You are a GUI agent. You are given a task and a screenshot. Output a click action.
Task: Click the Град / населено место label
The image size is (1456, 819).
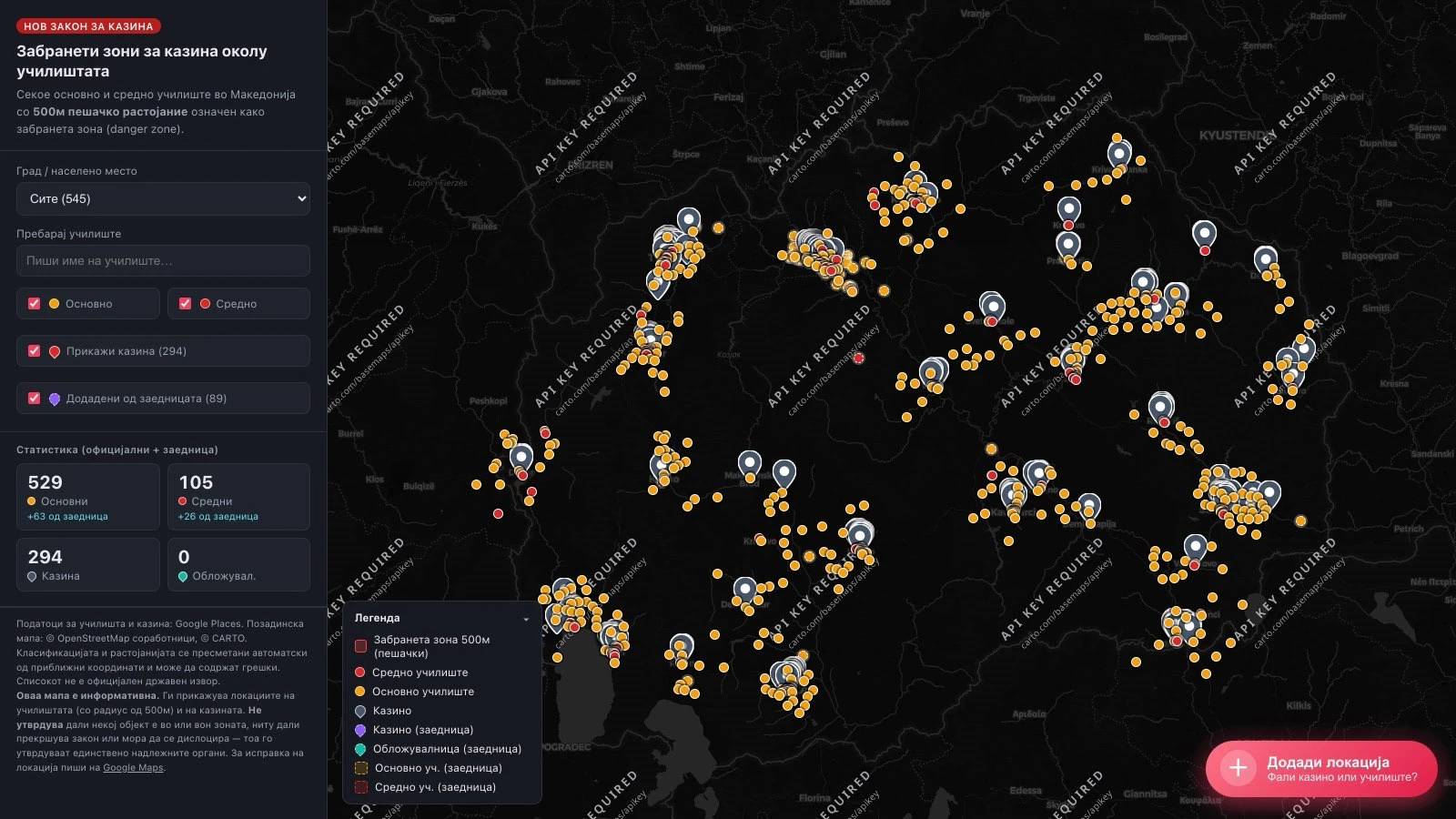click(x=76, y=171)
